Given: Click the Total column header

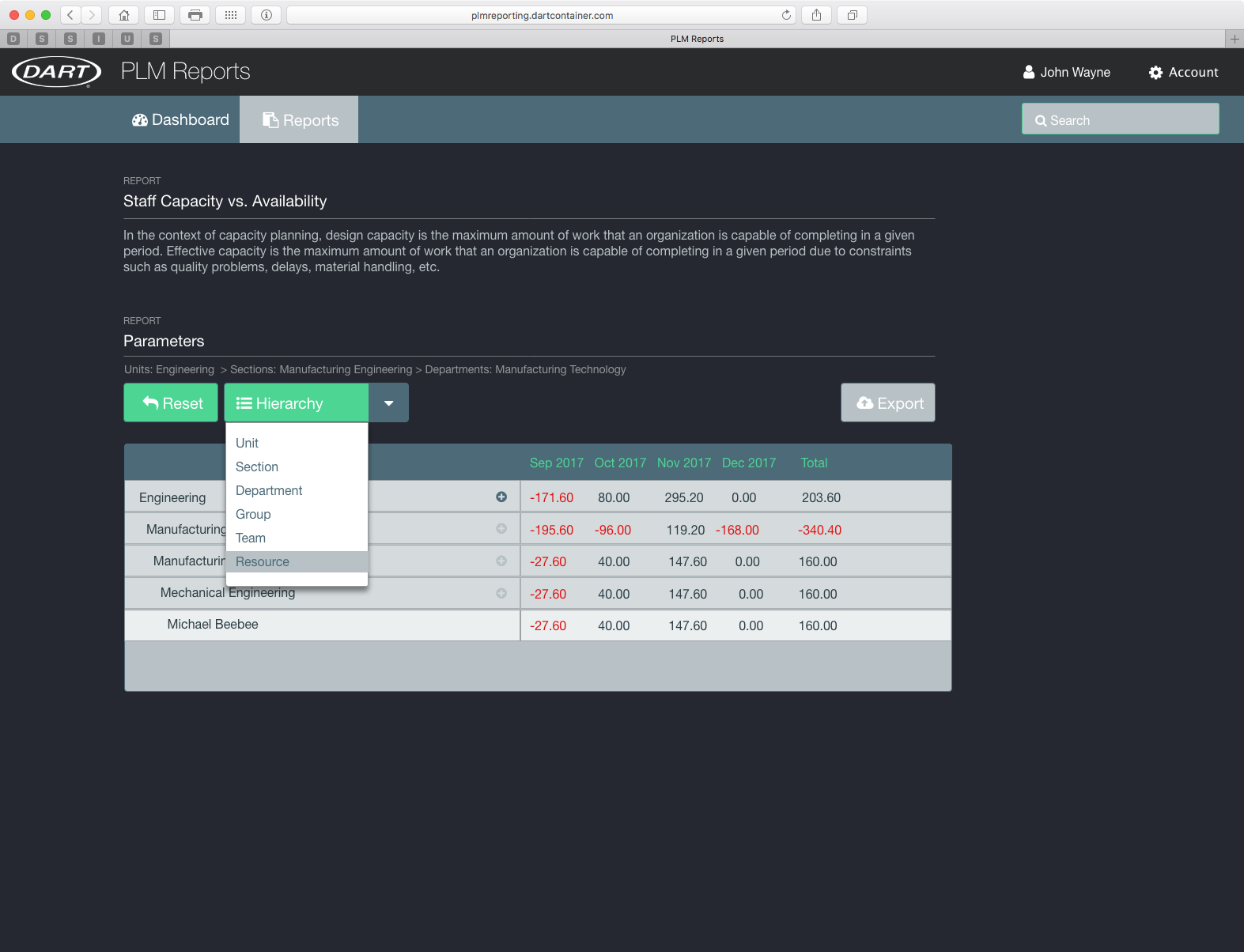Looking at the screenshot, I should point(814,463).
